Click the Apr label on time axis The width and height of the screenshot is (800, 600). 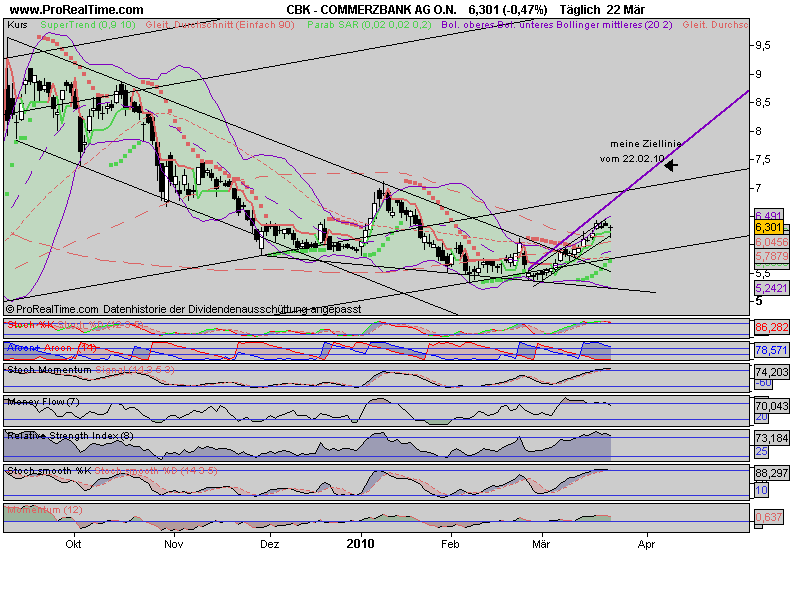[x=646, y=544]
